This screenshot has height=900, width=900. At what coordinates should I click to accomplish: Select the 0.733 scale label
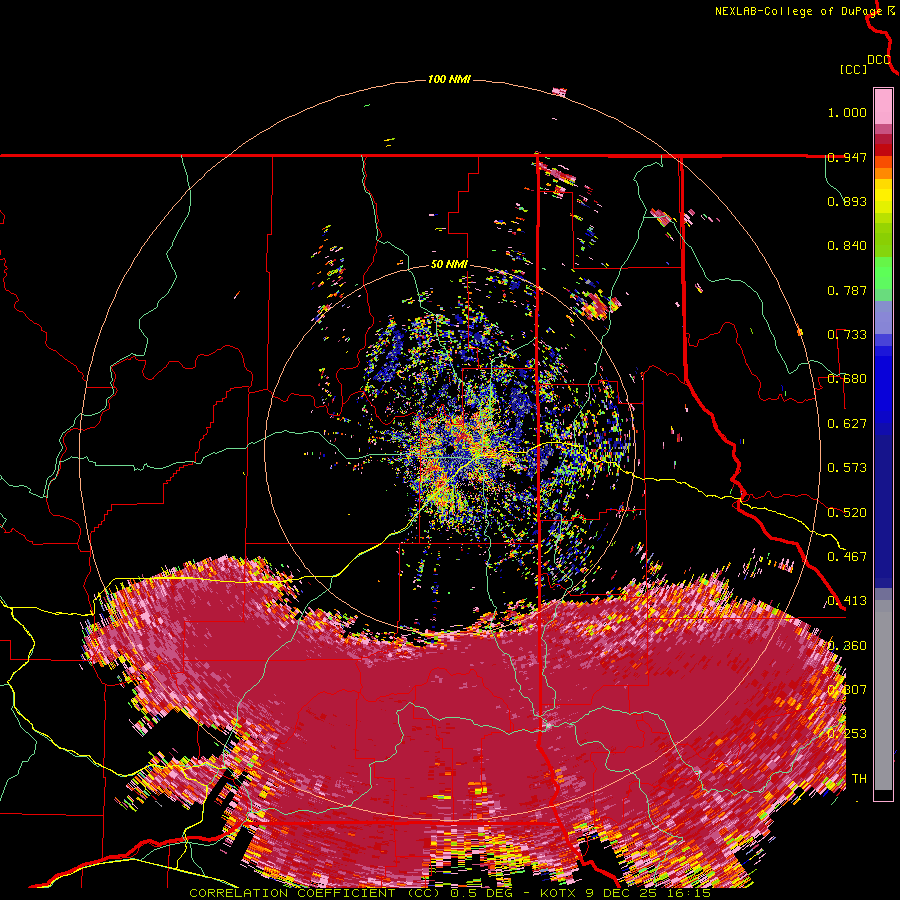[847, 335]
